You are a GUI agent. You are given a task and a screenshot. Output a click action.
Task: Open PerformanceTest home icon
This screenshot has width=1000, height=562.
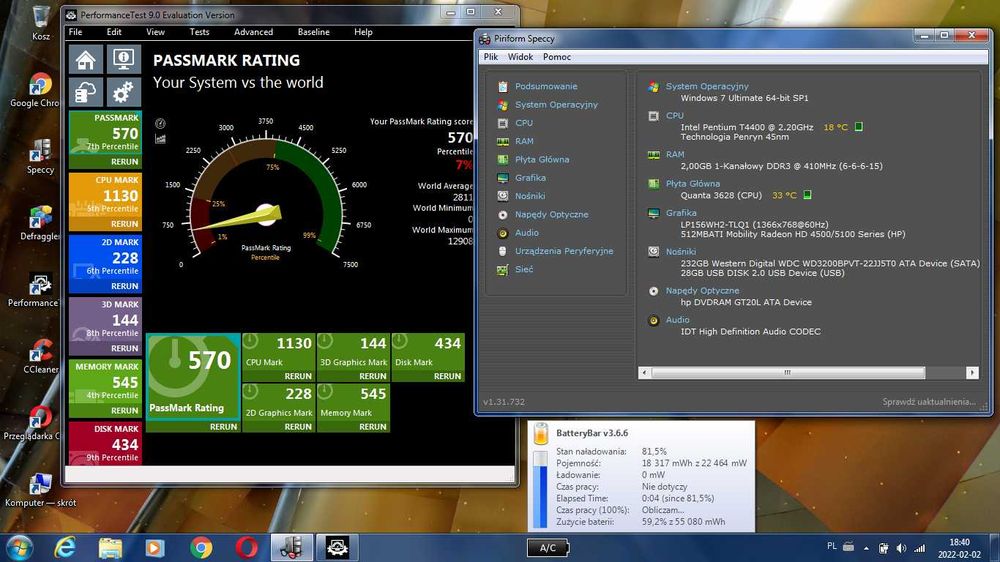coord(85,59)
